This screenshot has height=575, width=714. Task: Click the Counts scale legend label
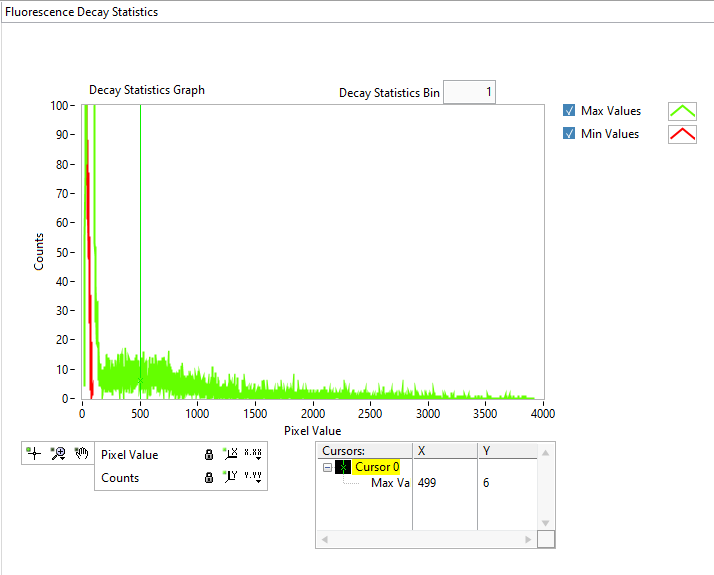tap(120, 478)
